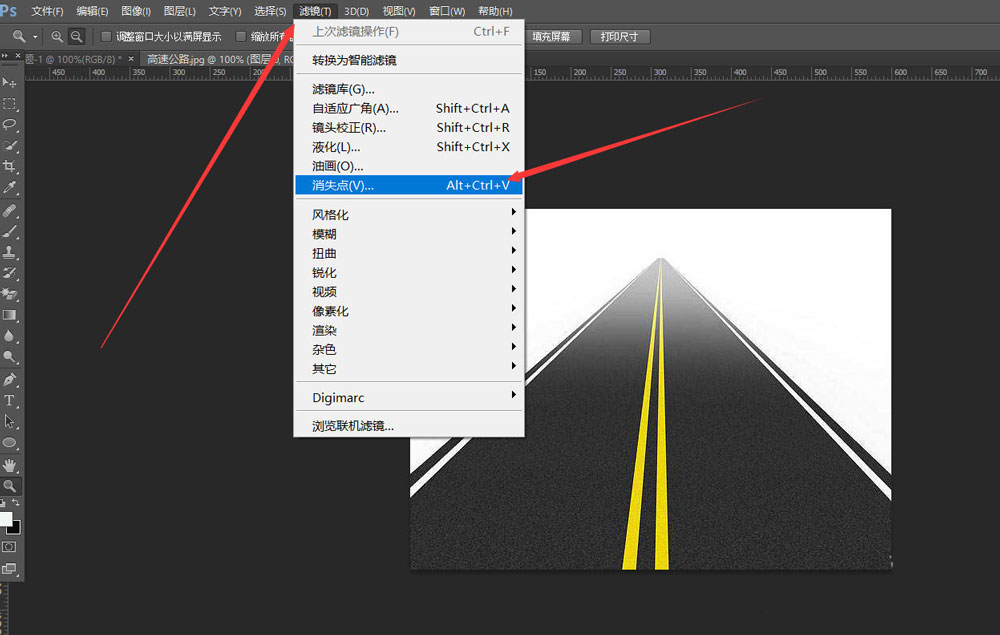
Task: Select the Healing Brush tool
Action: pos(10,210)
